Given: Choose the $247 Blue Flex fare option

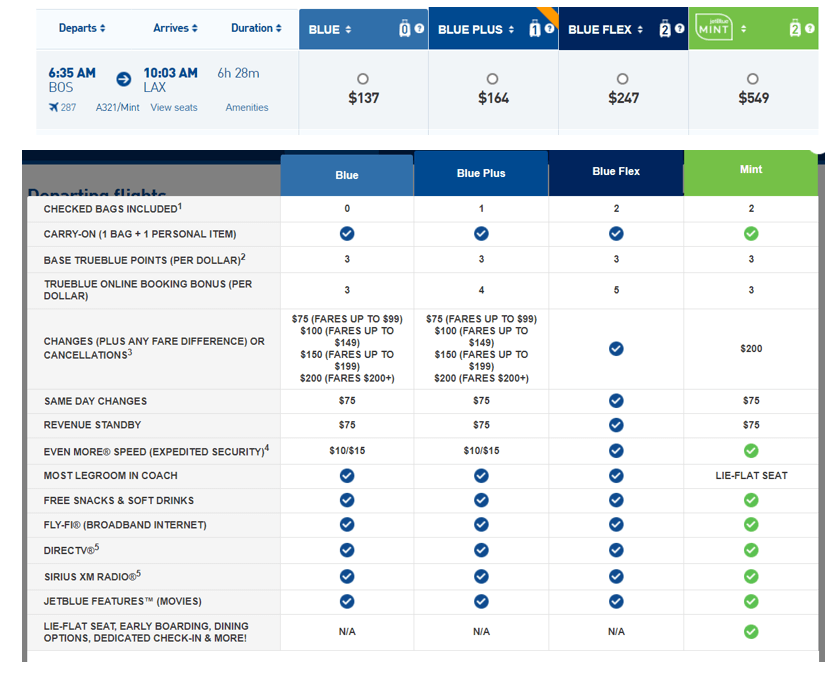Looking at the screenshot, I should coord(623,79).
